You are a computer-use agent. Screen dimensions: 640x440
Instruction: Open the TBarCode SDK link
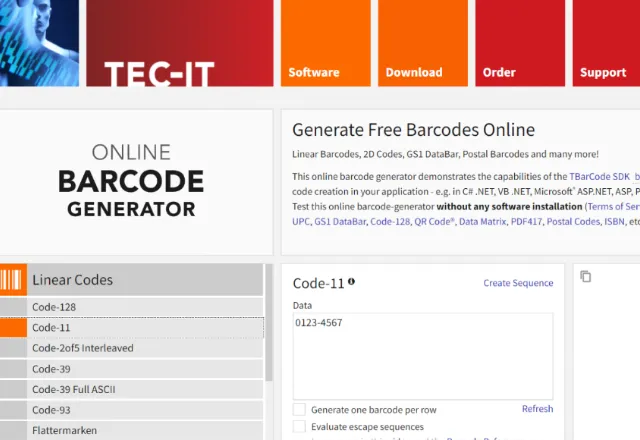click(599, 176)
